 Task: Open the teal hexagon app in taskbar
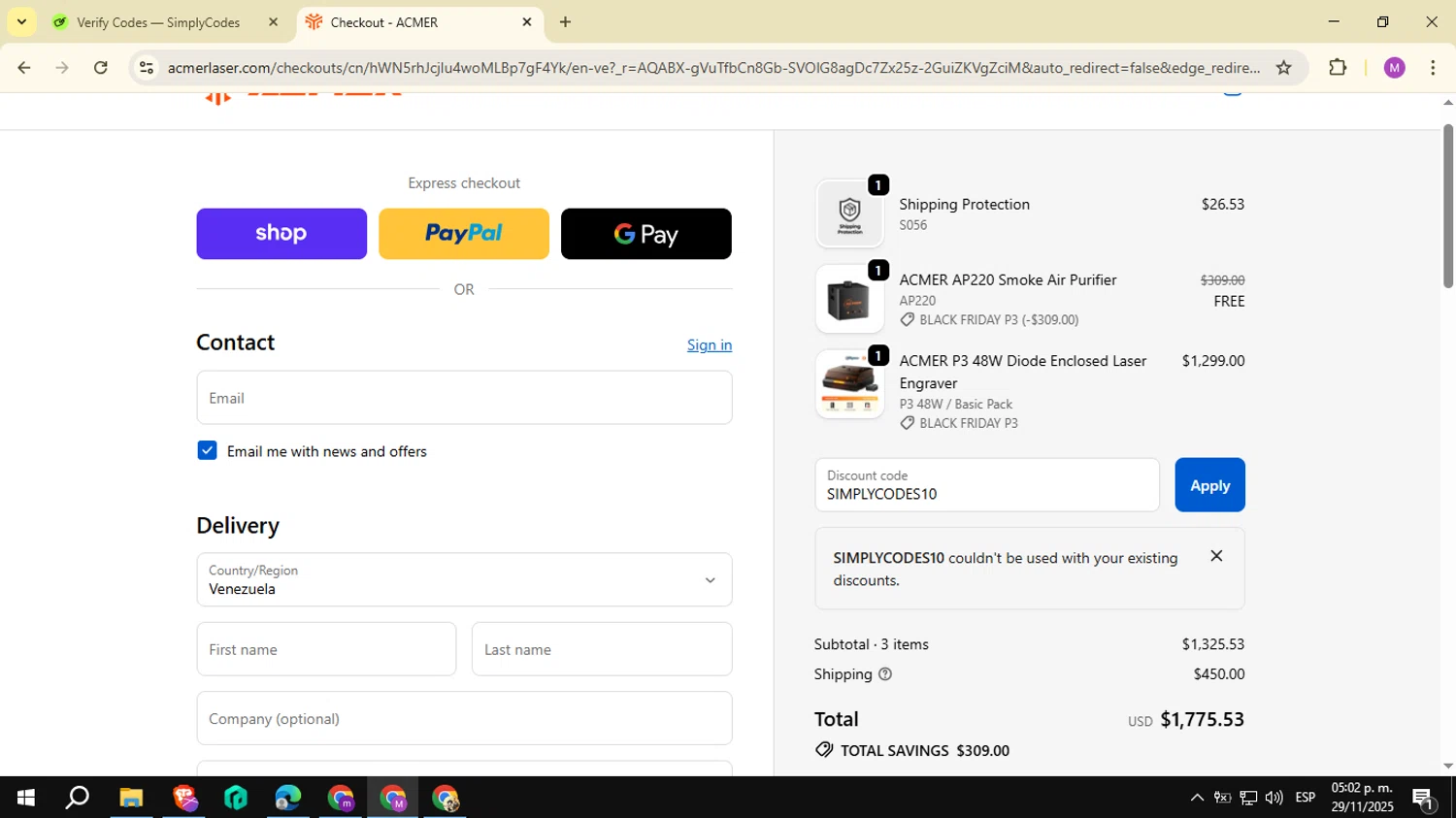pos(236,798)
